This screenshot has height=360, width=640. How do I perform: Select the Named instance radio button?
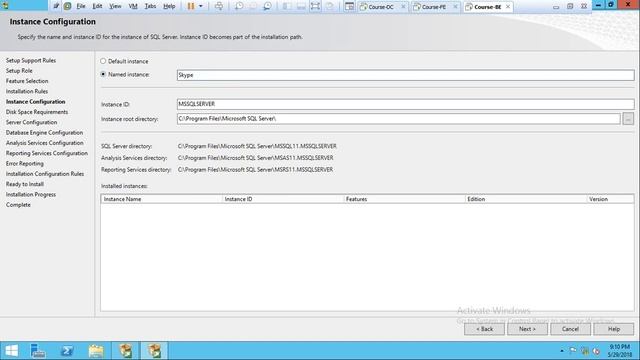(103, 74)
